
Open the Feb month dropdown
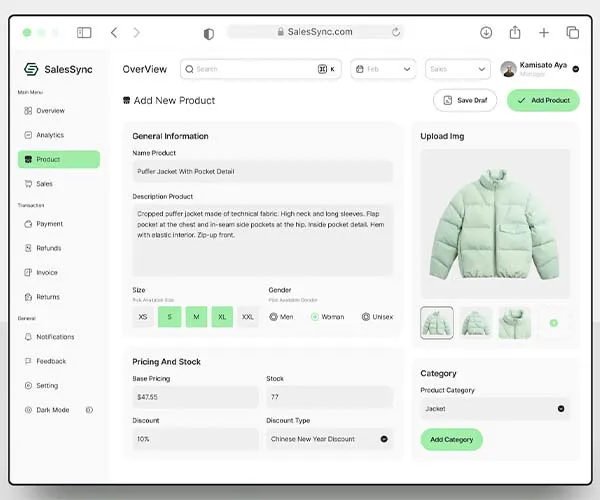pyautogui.click(x=383, y=69)
